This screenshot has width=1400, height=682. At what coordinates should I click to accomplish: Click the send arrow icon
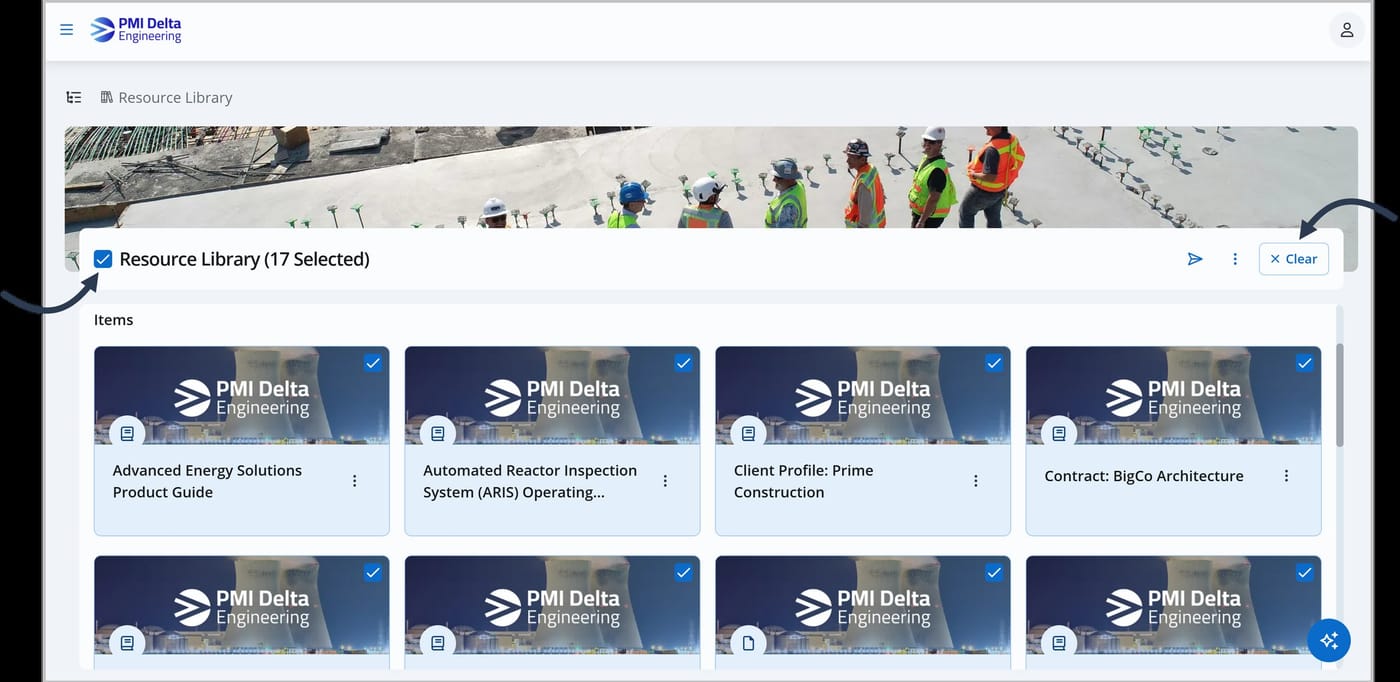coord(1195,259)
